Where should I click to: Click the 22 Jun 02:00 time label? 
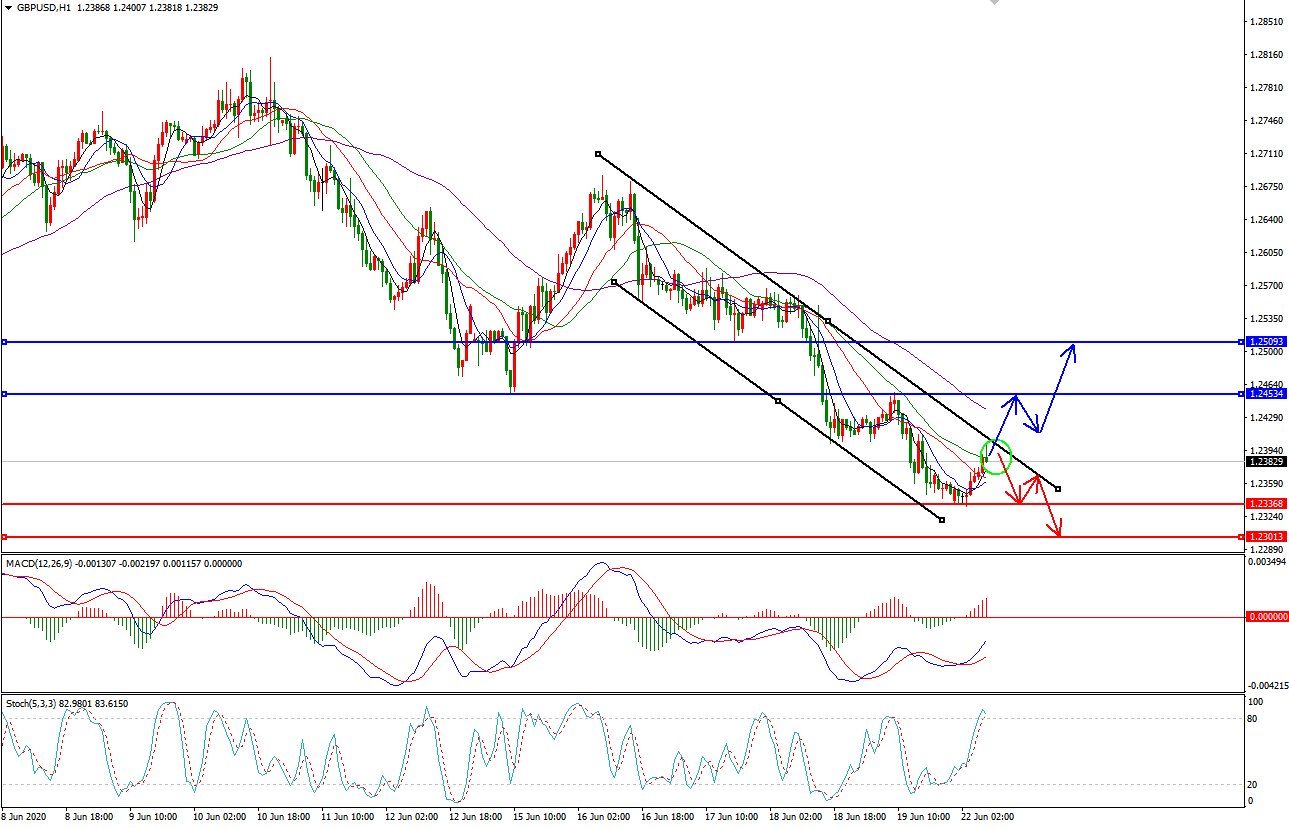987,817
